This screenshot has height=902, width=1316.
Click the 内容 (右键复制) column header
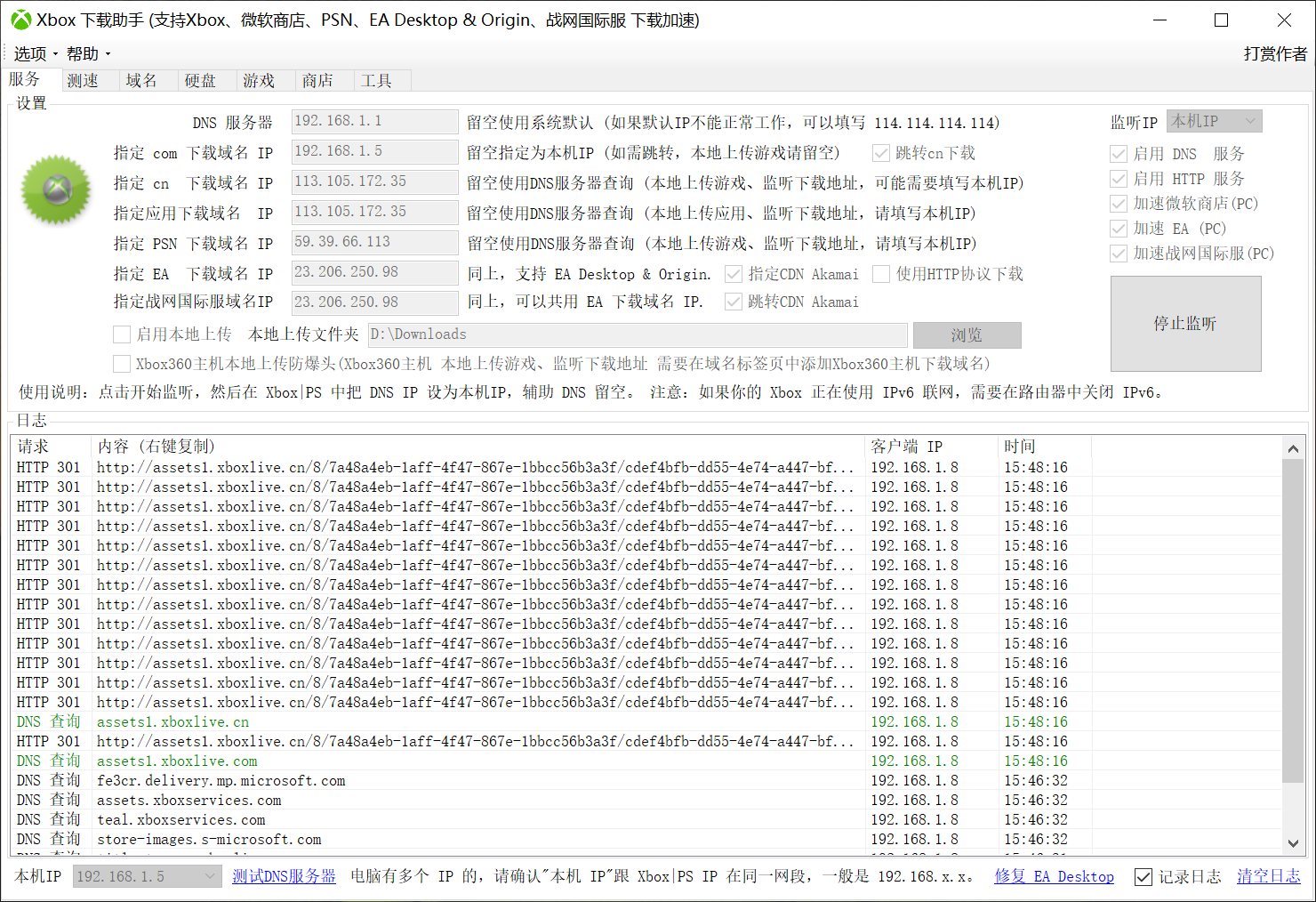coord(478,447)
